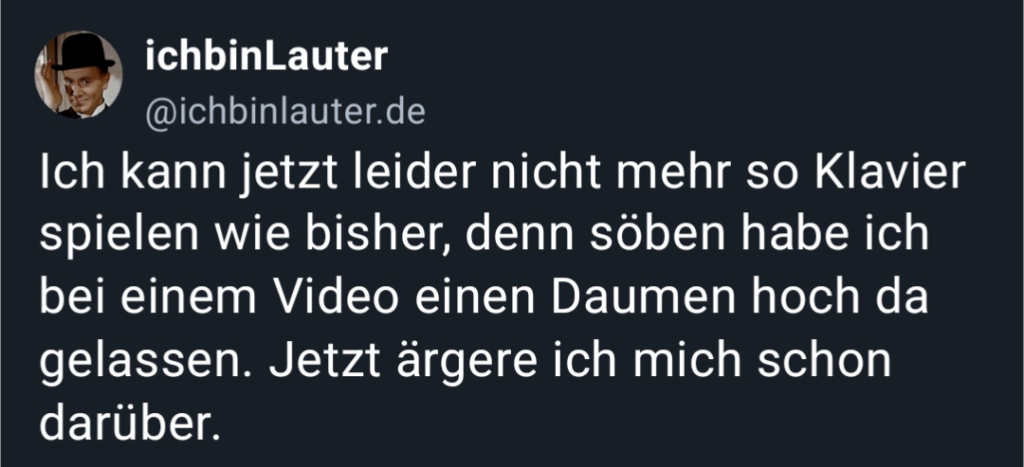Open ichbinLauter's profile picture avatar
This screenshot has width=1024, height=467.
78,75
